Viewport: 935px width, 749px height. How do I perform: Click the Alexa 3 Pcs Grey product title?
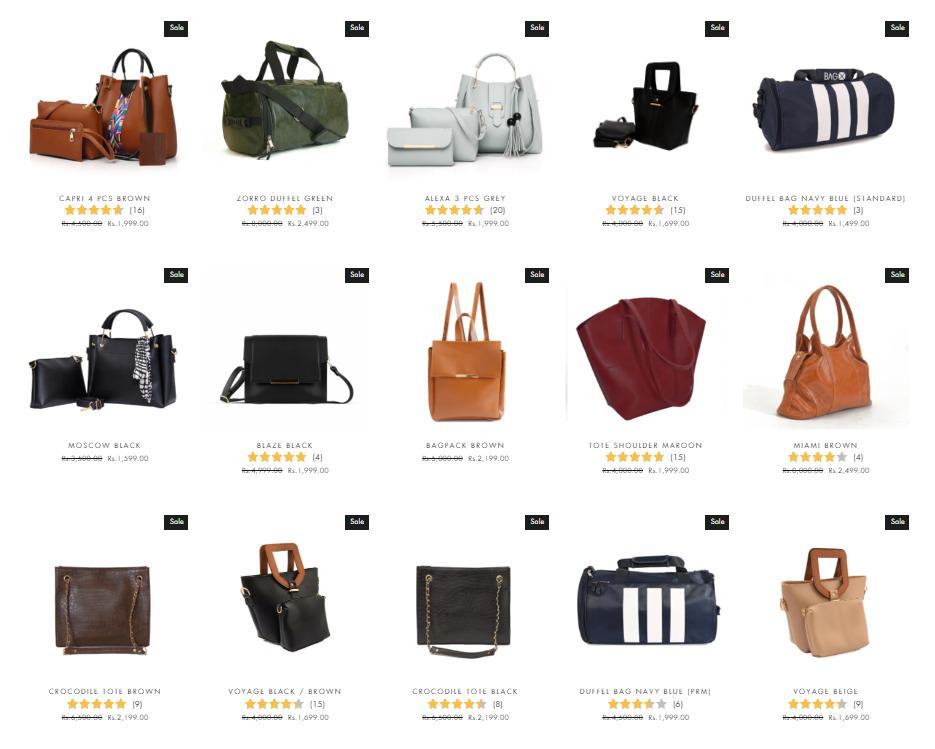point(465,198)
